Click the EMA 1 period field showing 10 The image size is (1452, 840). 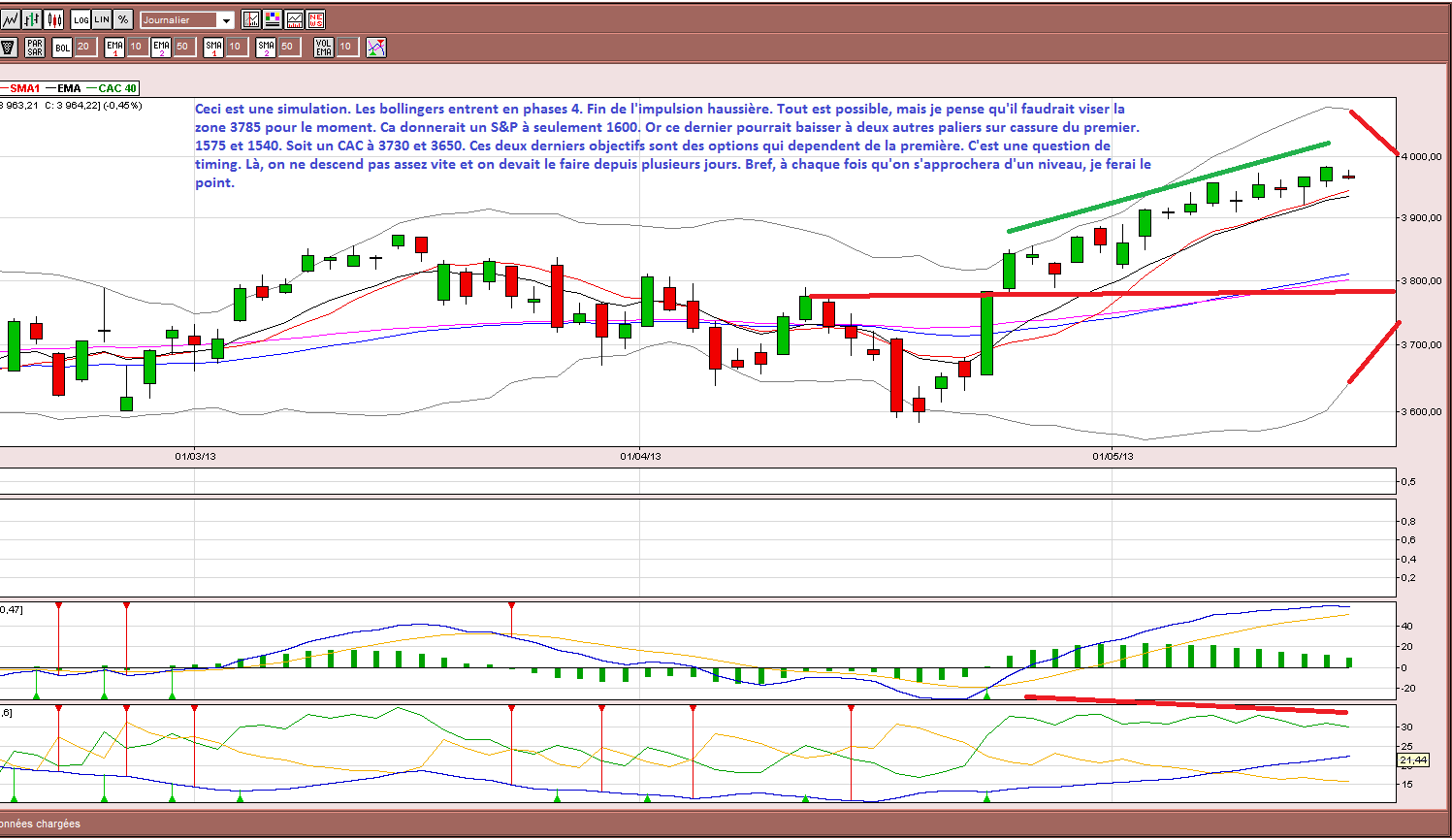tap(138, 47)
